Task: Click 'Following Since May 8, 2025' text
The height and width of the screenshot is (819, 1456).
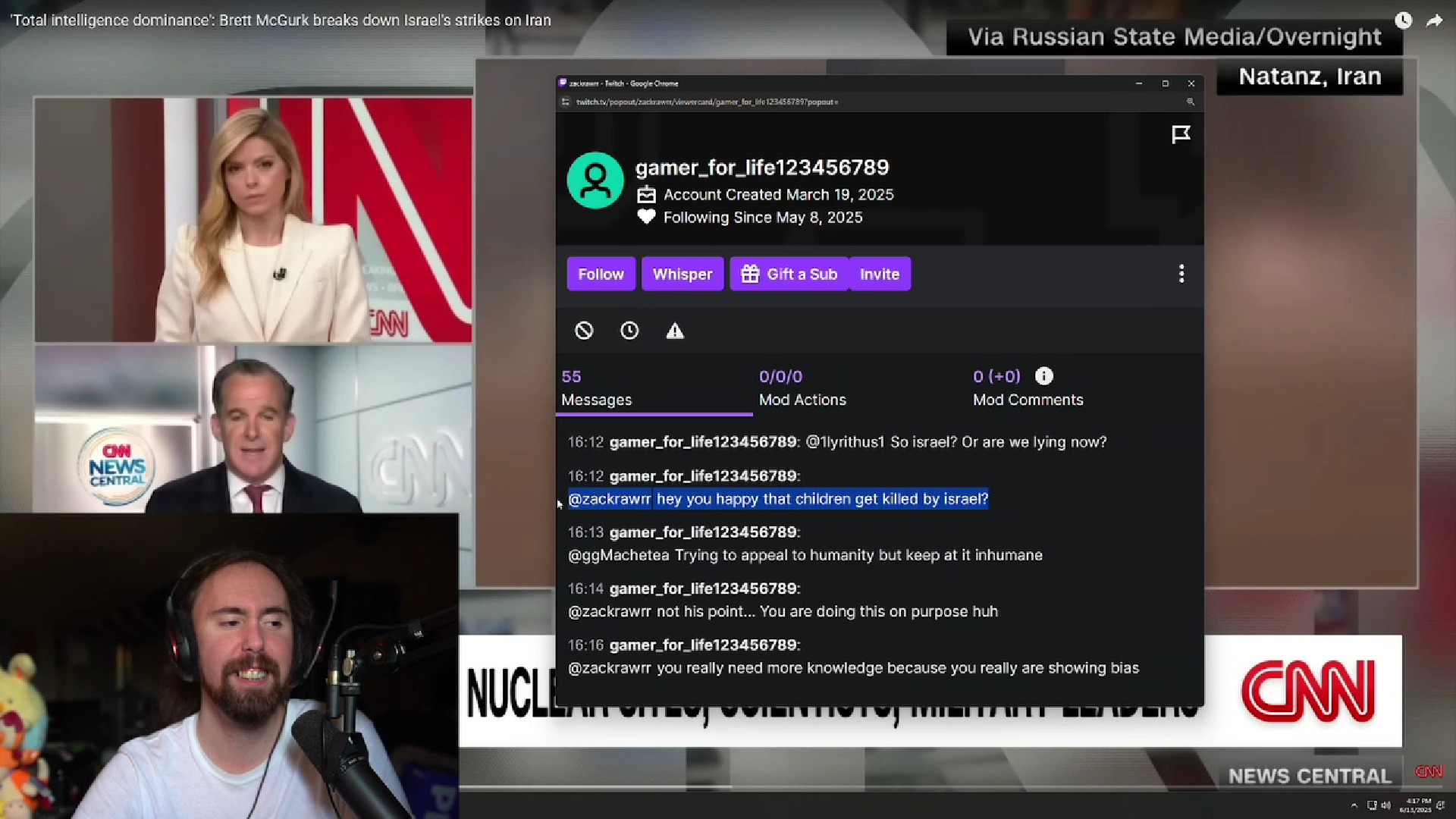Action: click(x=763, y=218)
